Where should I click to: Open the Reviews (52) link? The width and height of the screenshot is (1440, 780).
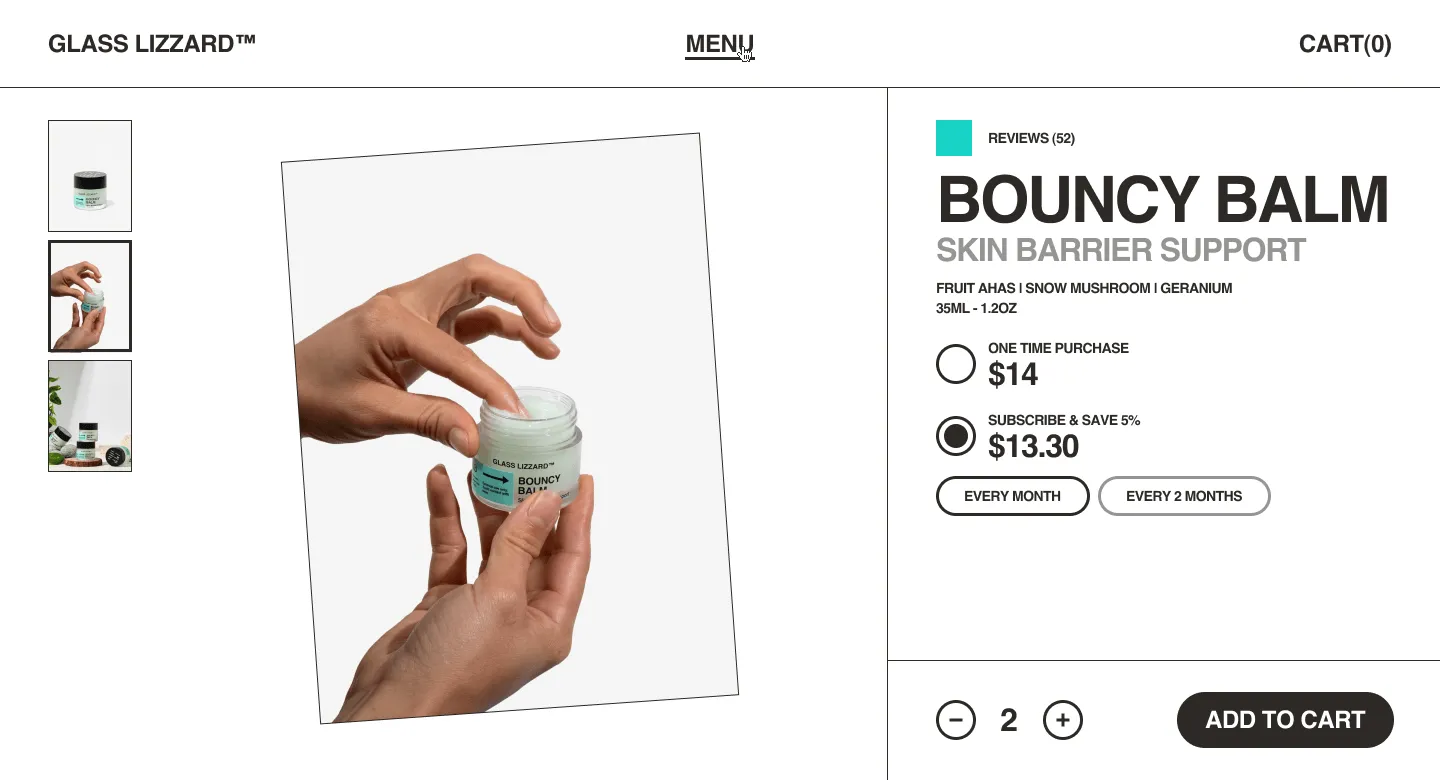[1031, 138]
